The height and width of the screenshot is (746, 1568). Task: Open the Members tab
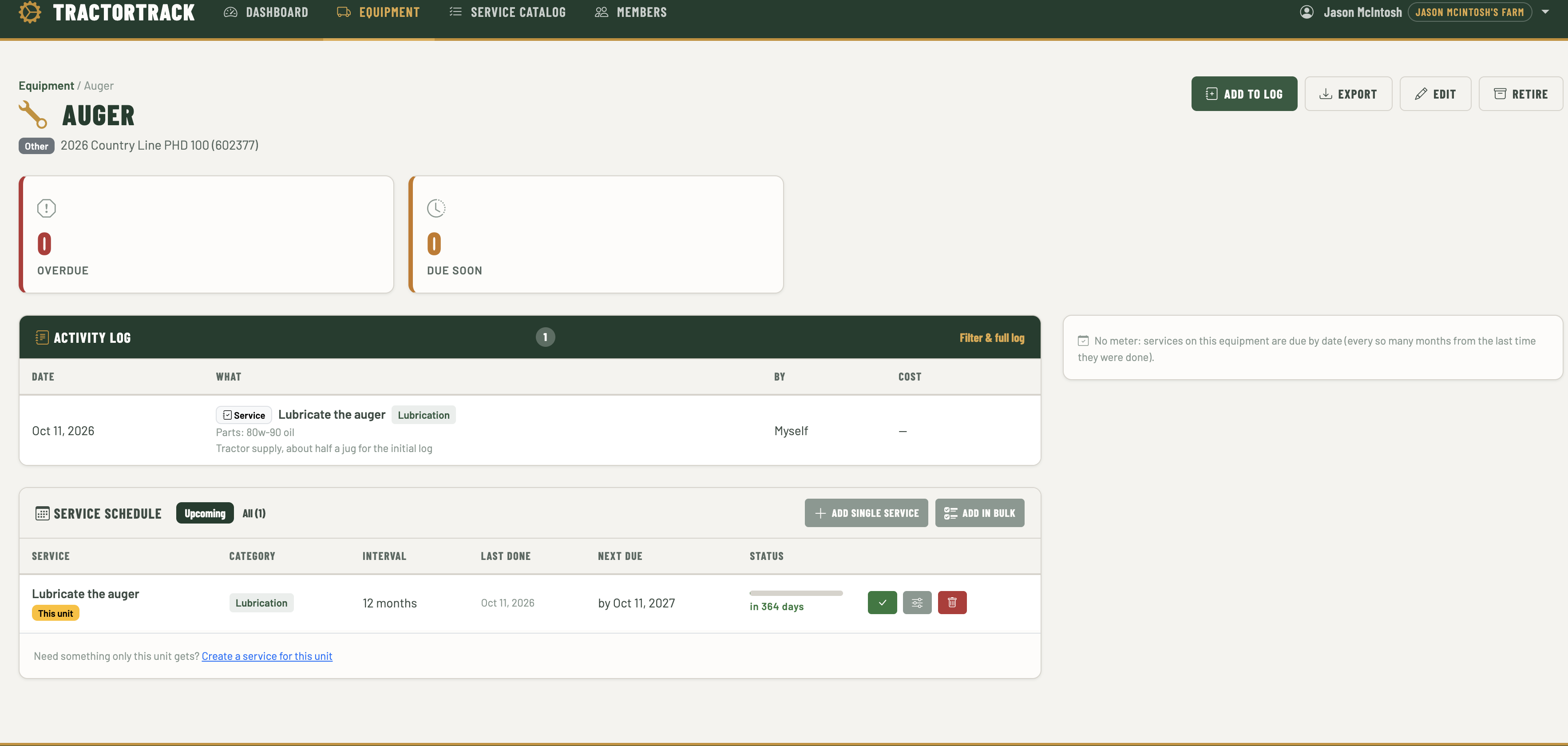630,12
